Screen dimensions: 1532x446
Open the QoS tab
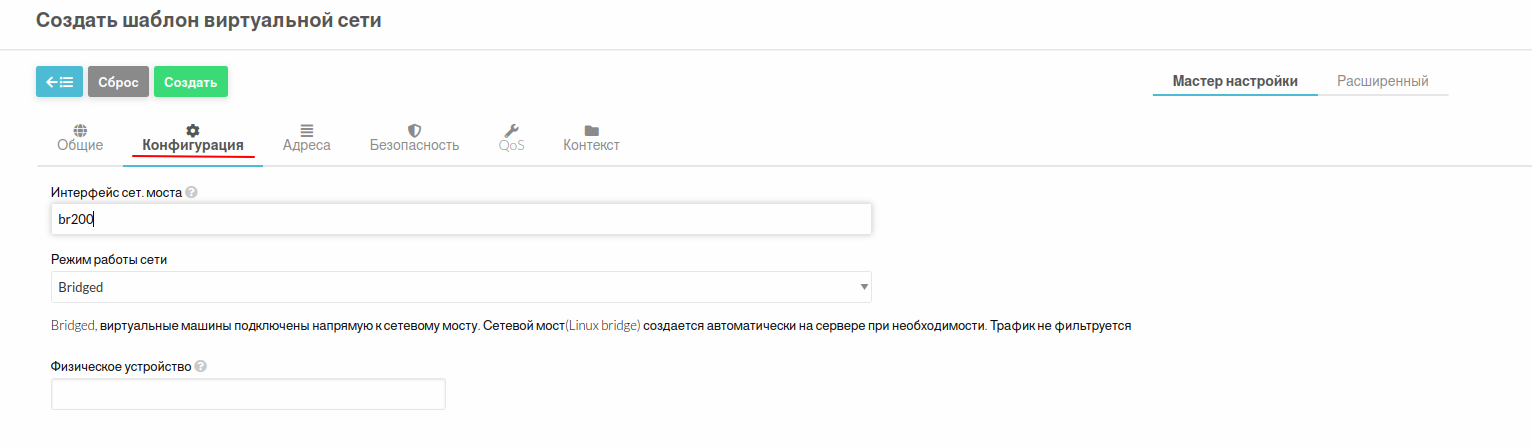tap(512, 139)
